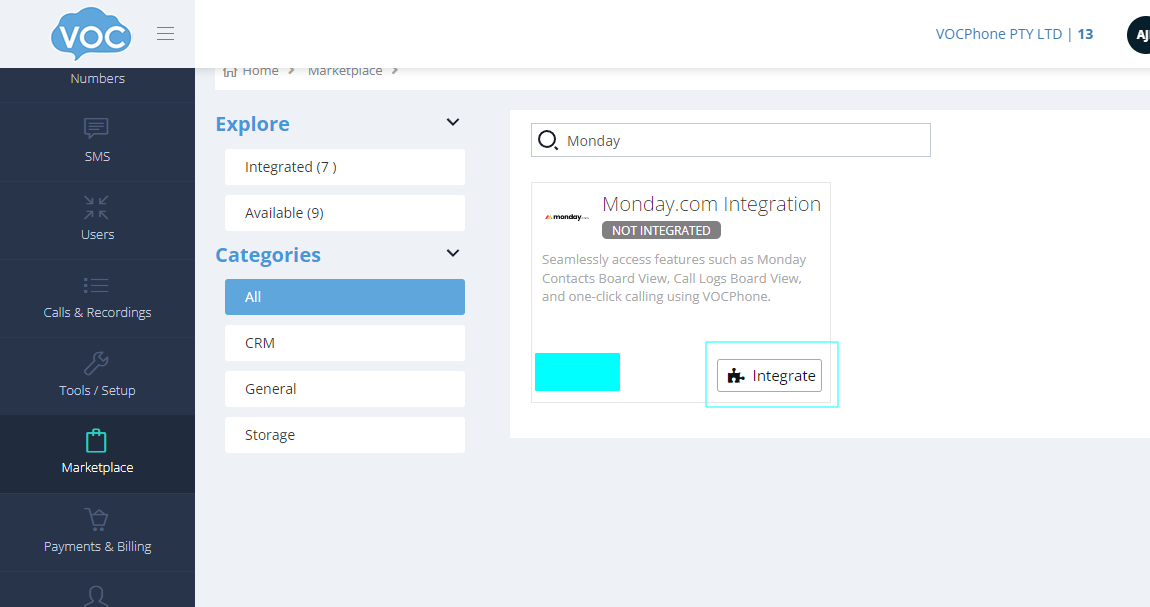Click the search magnifier icon

(548, 141)
